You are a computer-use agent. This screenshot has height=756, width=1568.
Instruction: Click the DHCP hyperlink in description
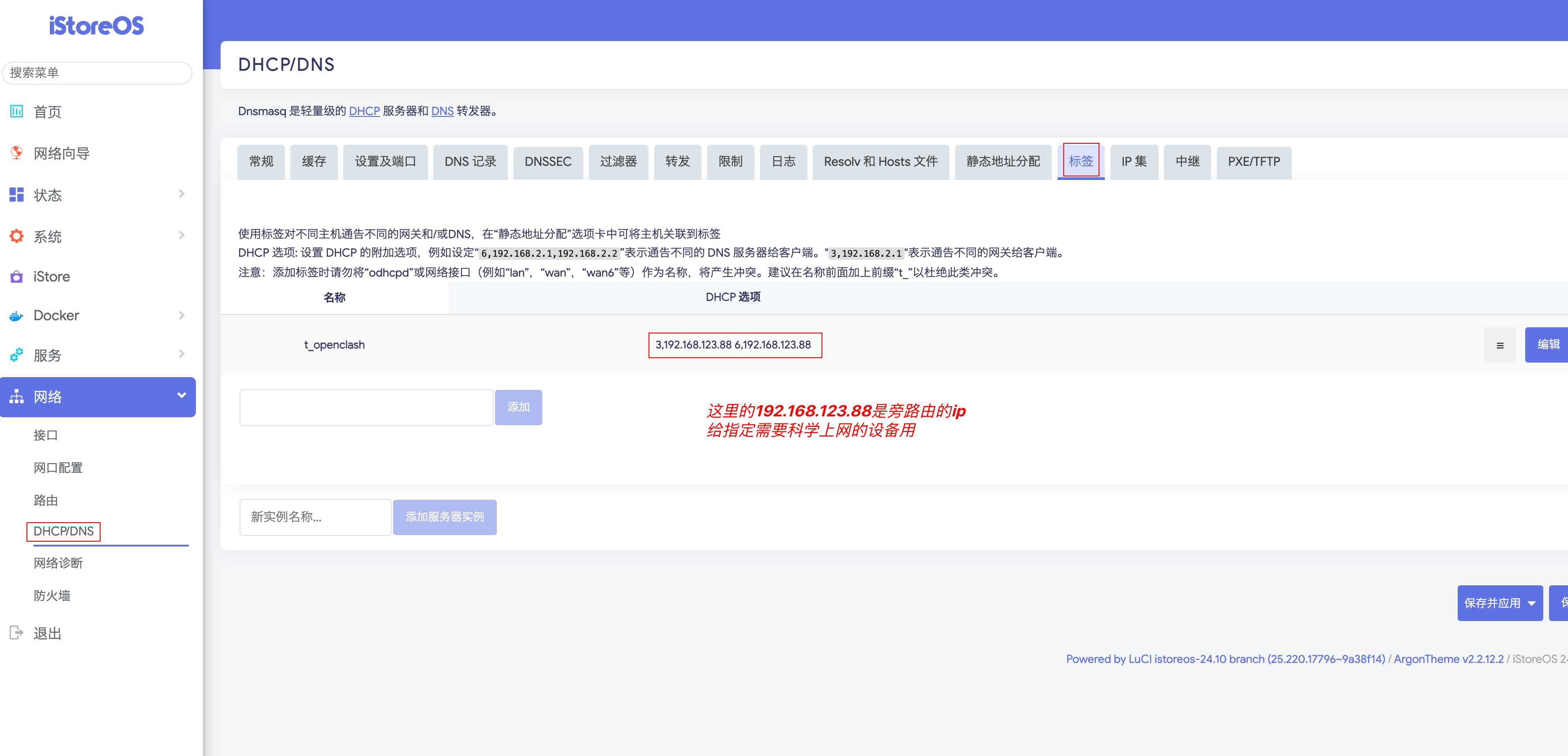coord(364,112)
